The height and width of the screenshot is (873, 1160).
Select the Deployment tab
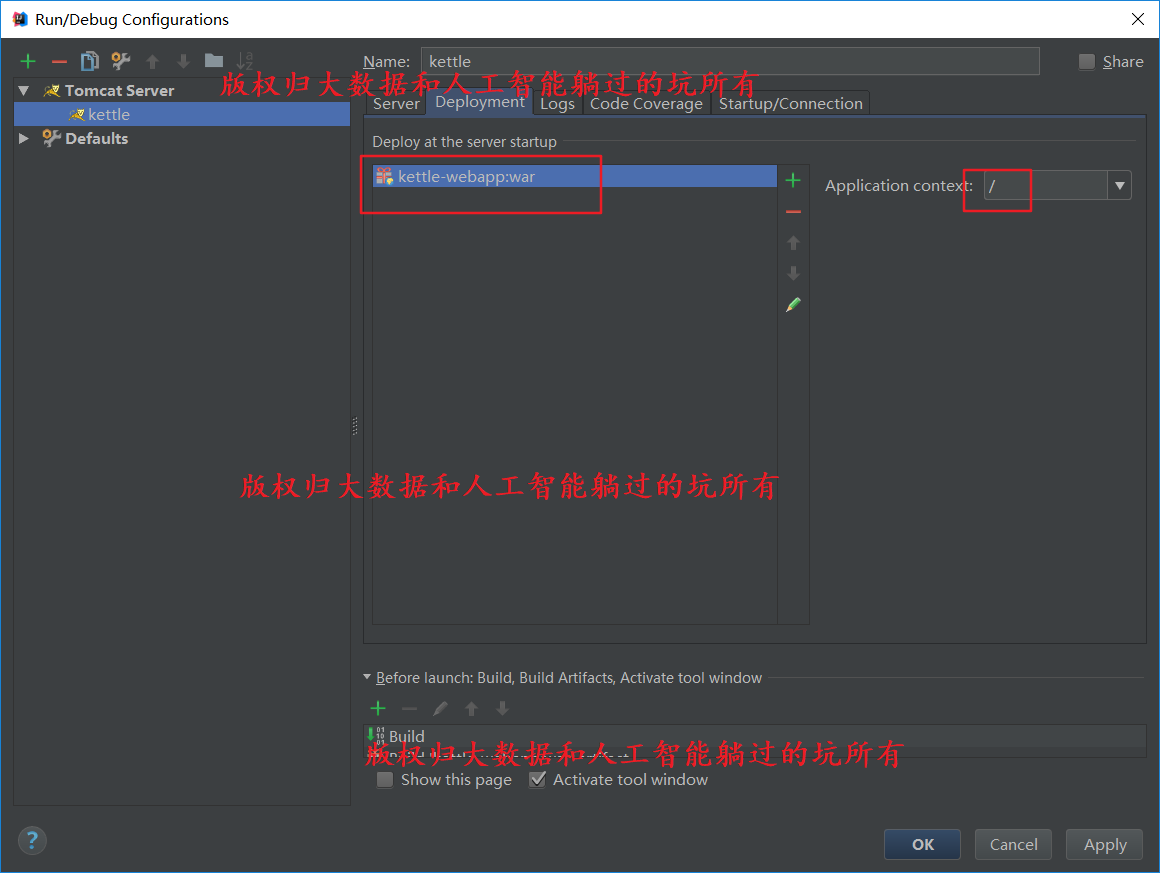point(479,102)
